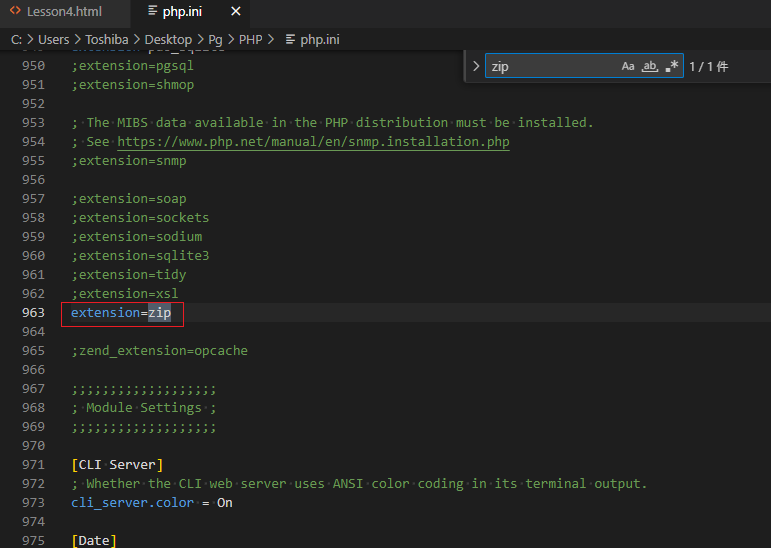
Task: Click the ;extension=pgsql line
Action: (133, 66)
